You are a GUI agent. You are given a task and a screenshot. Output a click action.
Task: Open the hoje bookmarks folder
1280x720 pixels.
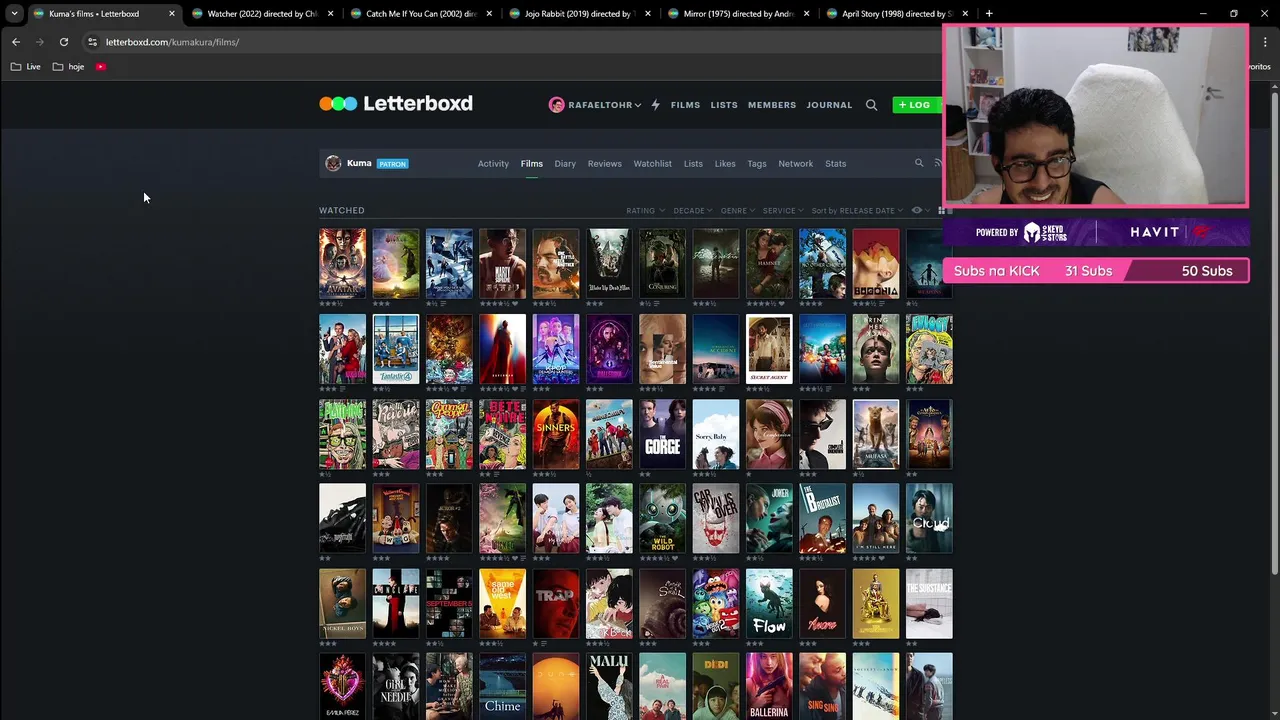[x=69, y=67]
